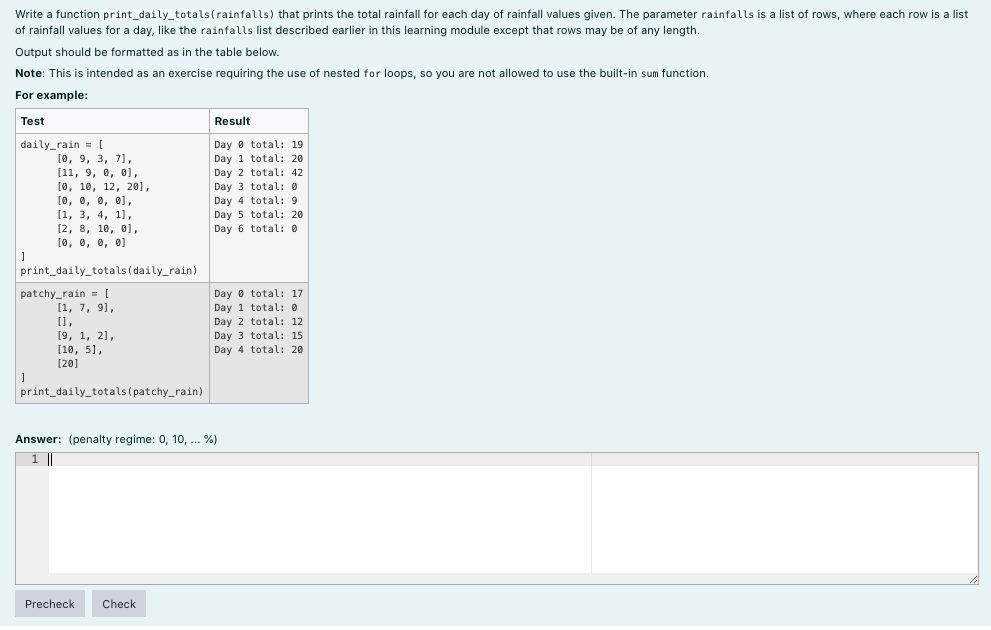Screen dimensions: 991x630
Task: Click the print_daily_totals(patchy_rain) call line
Action: [112, 392]
